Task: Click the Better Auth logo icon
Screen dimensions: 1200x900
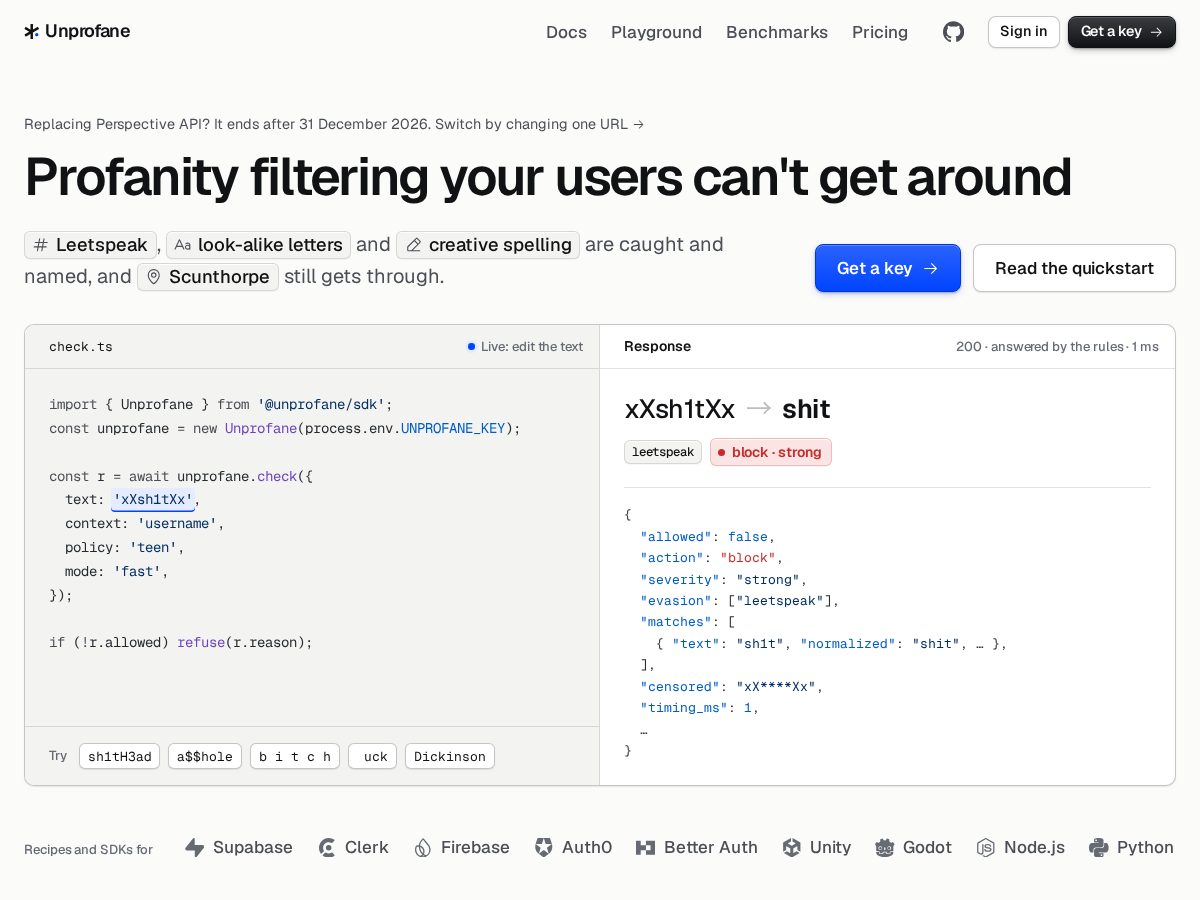Action: (646, 847)
